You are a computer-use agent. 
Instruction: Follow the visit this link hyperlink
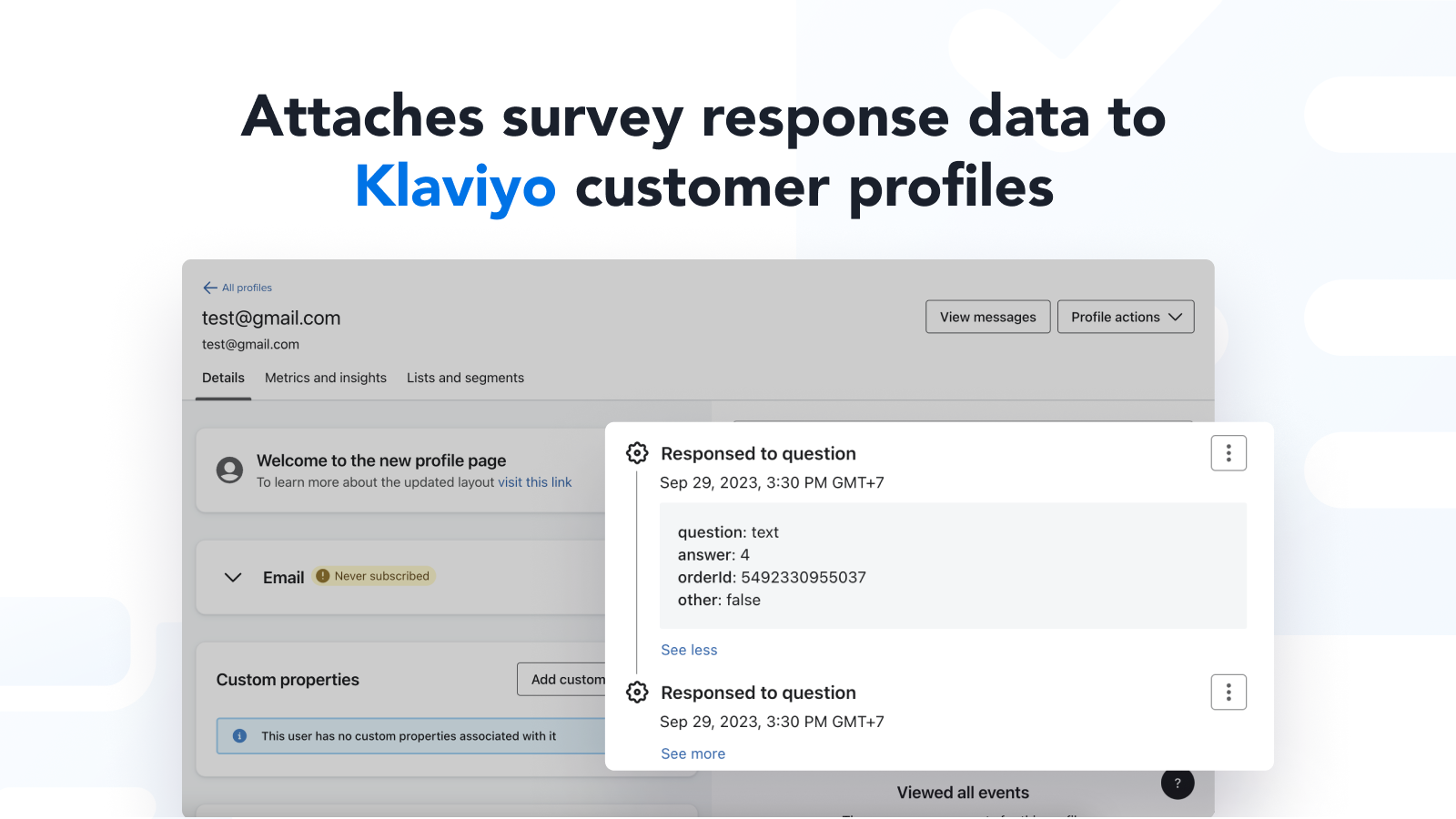point(534,482)
